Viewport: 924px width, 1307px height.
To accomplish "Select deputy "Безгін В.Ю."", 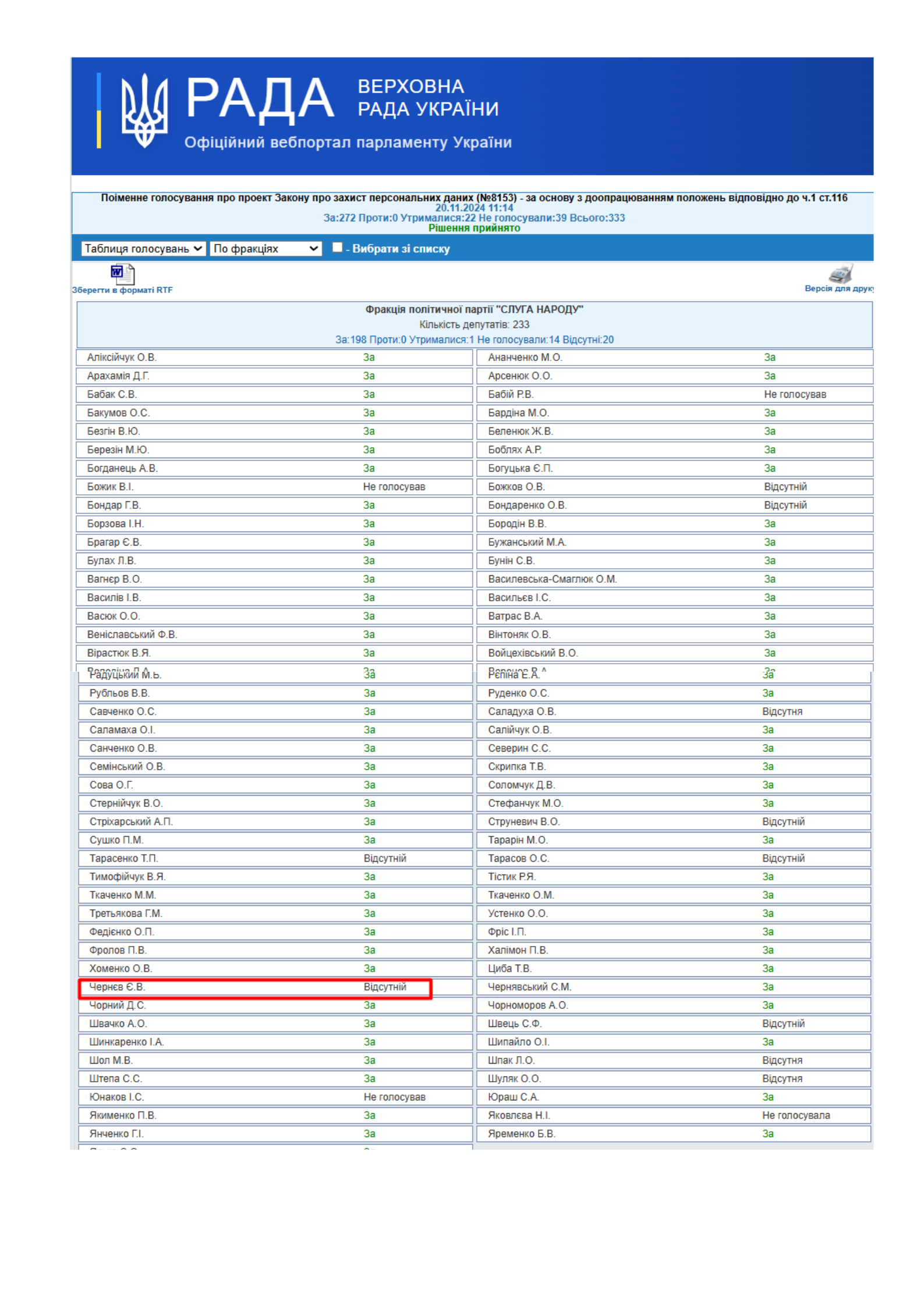I will coord(114,431).
